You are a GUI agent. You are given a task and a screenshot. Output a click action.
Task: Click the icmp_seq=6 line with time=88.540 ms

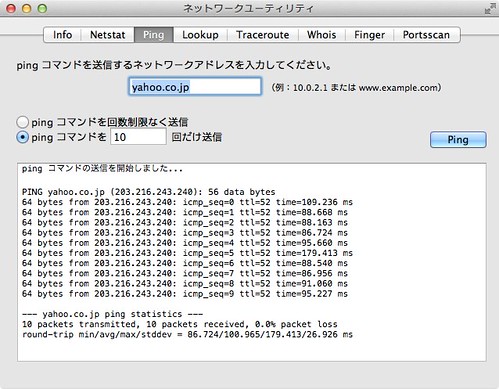(185, 263)
